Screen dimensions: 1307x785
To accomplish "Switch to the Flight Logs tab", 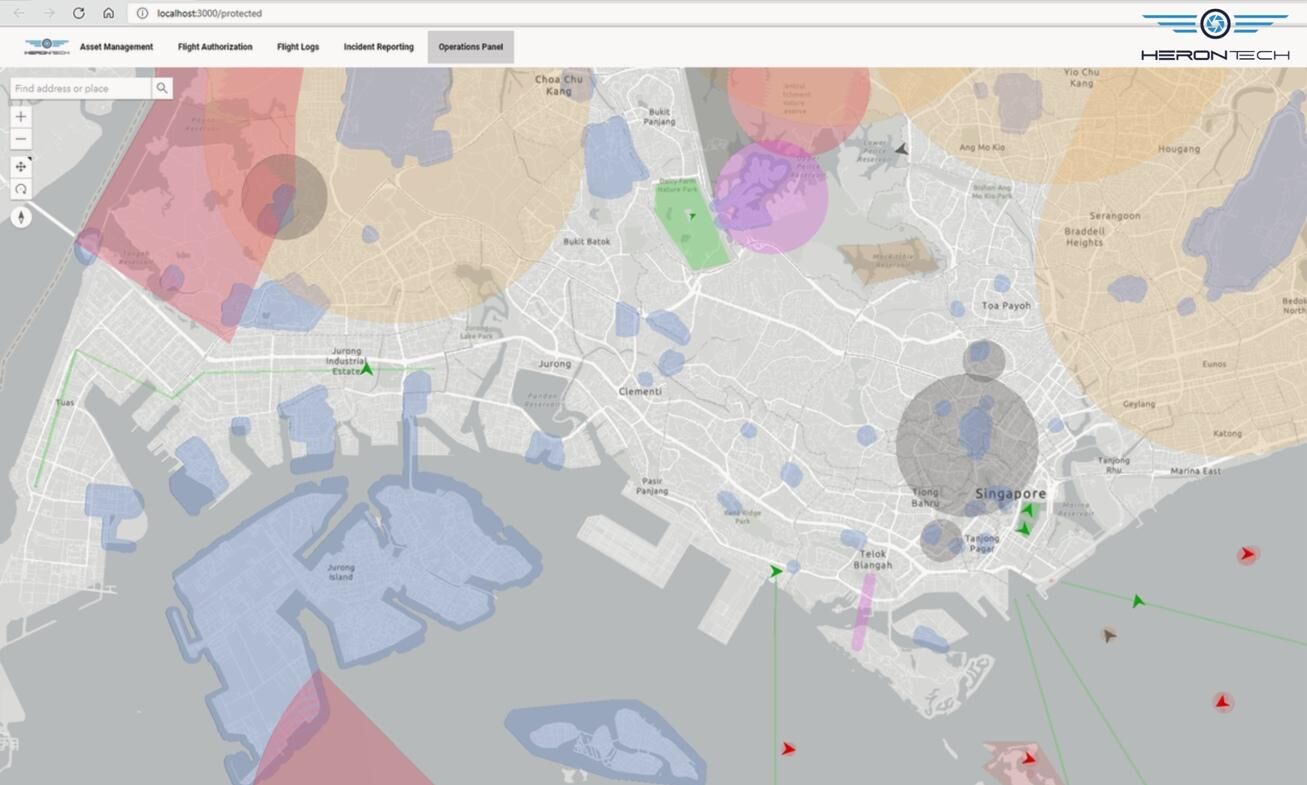I will 298,47.
